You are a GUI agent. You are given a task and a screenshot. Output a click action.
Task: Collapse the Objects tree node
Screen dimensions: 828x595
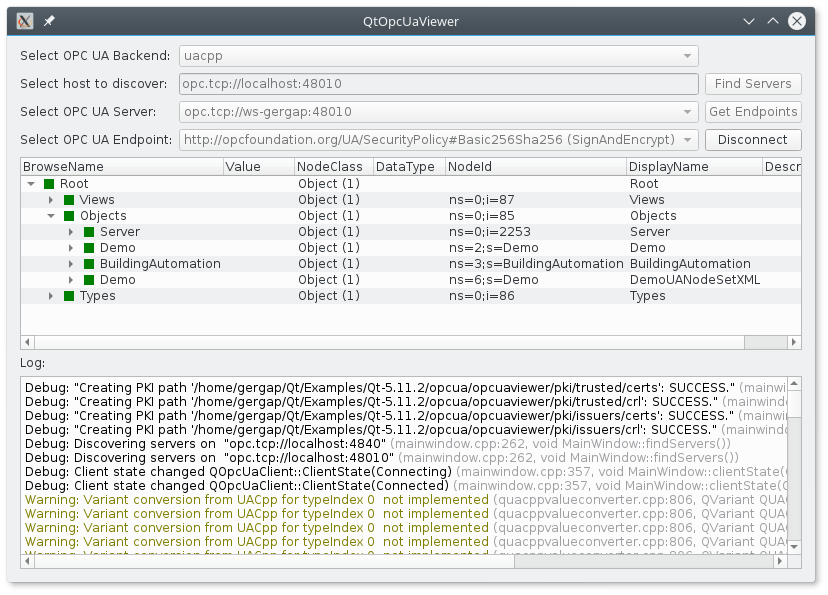51,216
